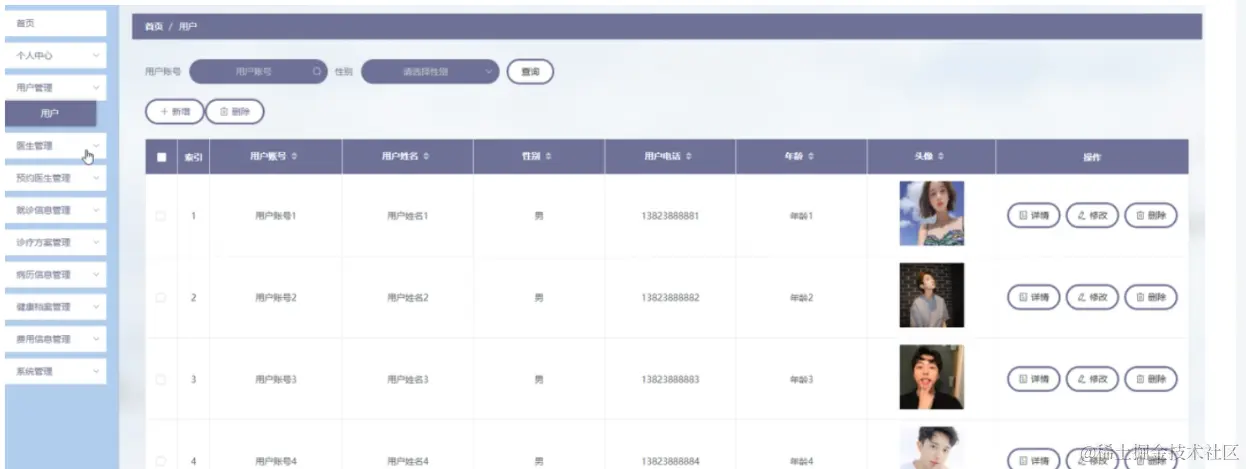Click 修改 for row 用户账号1
Screen dimensions: 1246x469
click(1092, 215)
